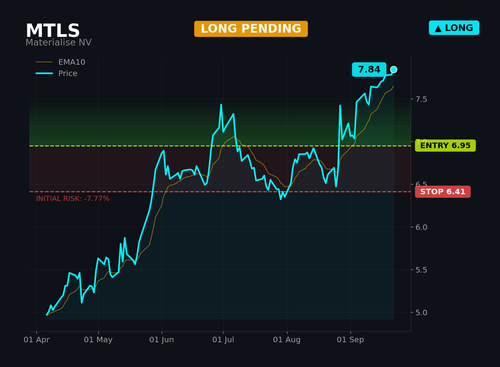The width and height of the screenshot is (500, 367).
Task: Click the cyan Price legend line swatch
Action: [44, 73]
